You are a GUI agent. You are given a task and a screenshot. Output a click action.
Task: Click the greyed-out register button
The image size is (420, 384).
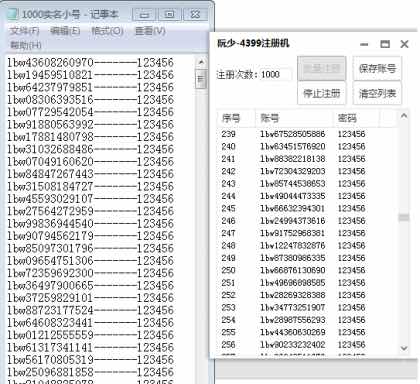pyautogui.click(x=322, y=69)
